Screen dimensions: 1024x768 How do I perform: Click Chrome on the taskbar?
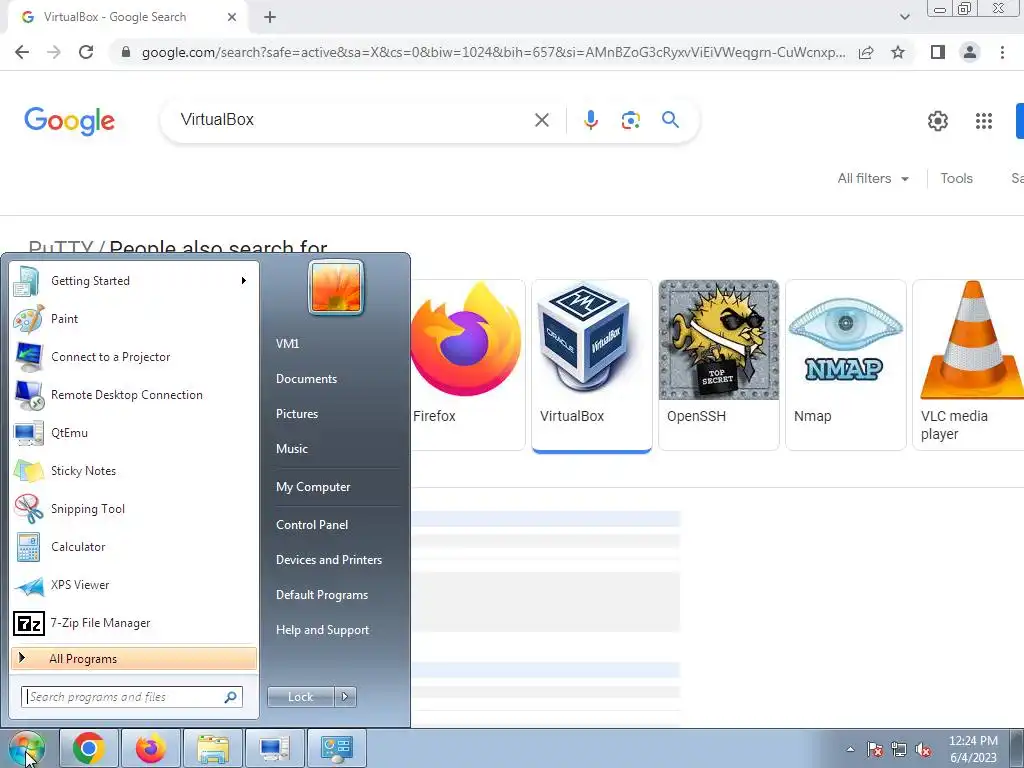(x=89, y=748)
